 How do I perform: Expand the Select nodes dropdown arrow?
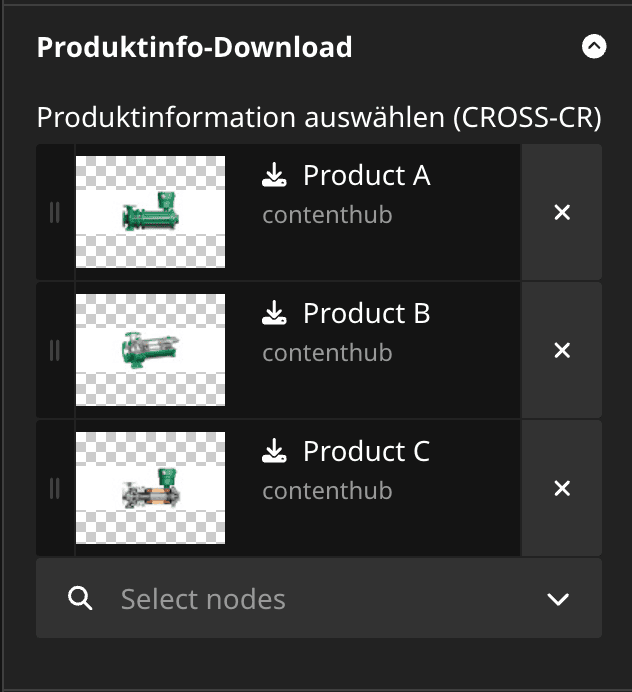point(558,599)
